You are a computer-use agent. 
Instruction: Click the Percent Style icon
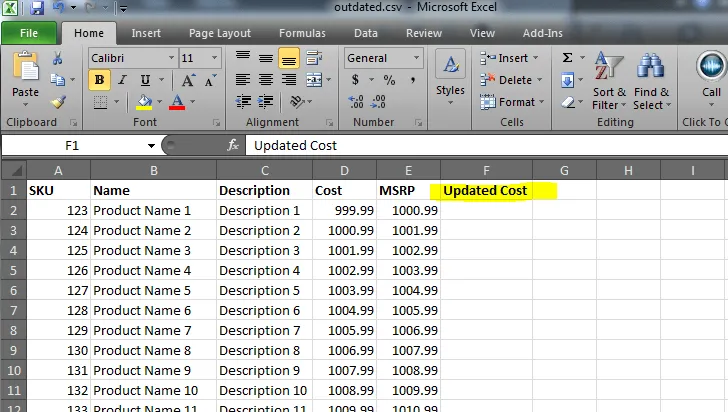[389, 80]
